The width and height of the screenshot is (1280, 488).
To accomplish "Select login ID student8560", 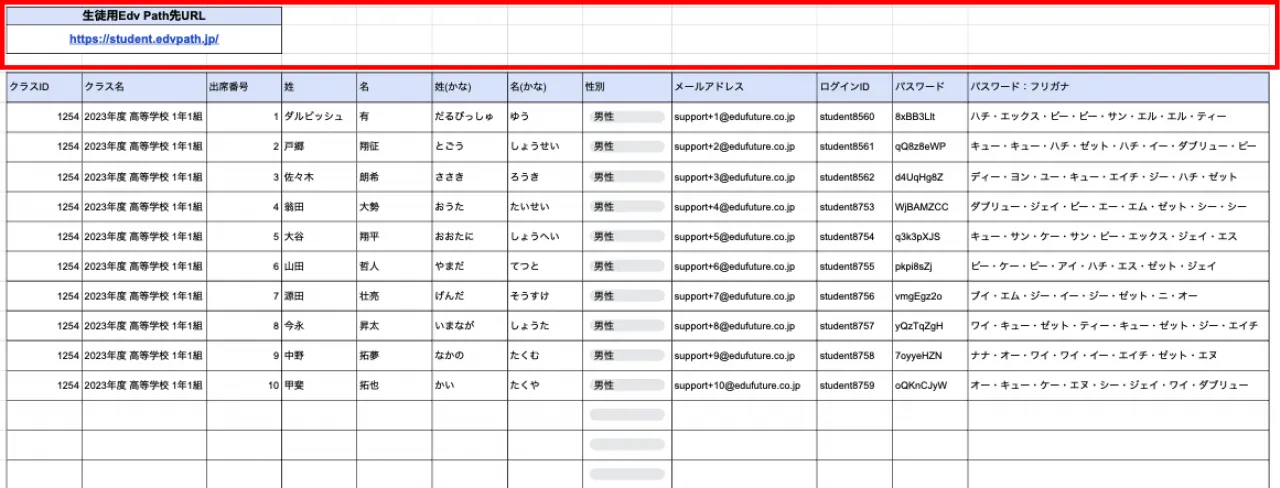I will [854, 117].
